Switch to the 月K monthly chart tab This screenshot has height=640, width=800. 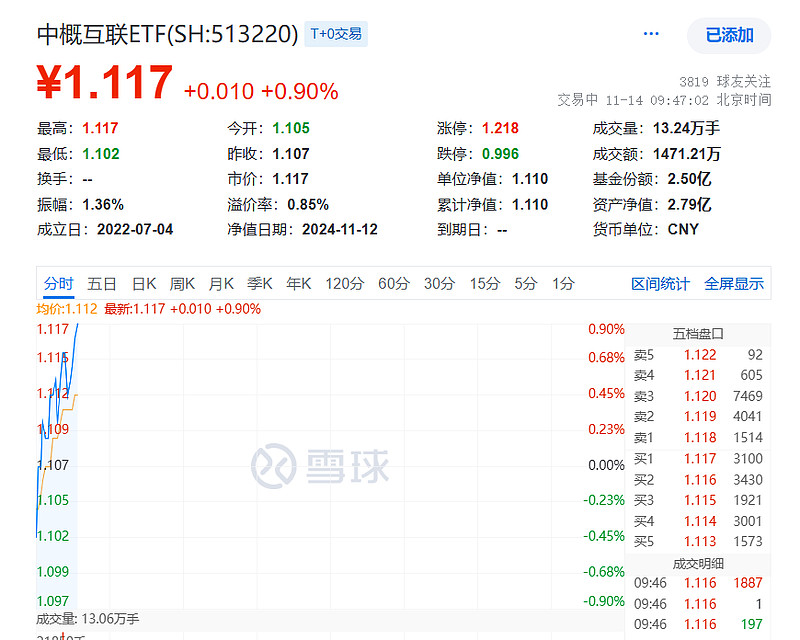(221, 283)
